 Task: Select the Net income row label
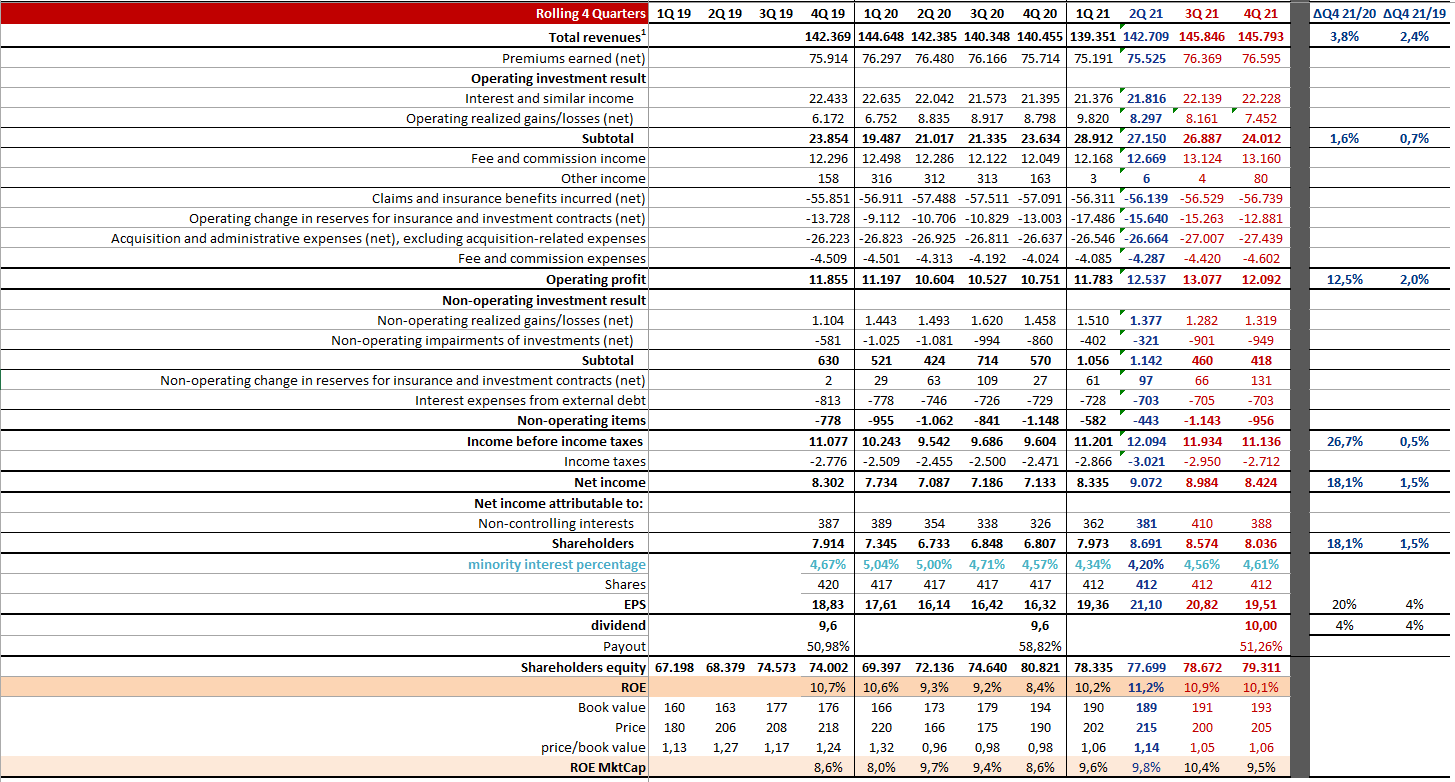click(609, 482)
